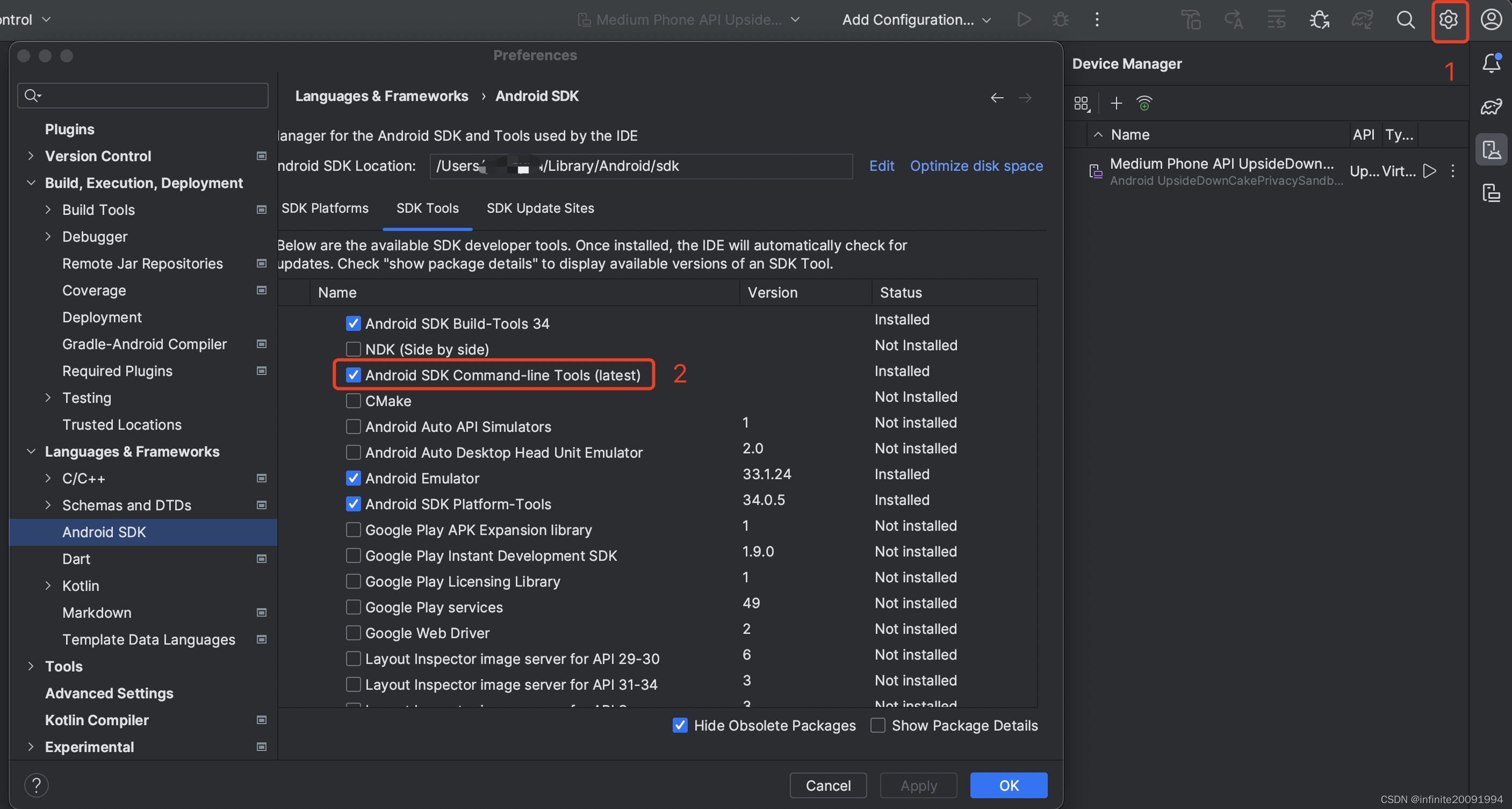
Task: Click the Add device plus icon
Action: point(1116,103)
